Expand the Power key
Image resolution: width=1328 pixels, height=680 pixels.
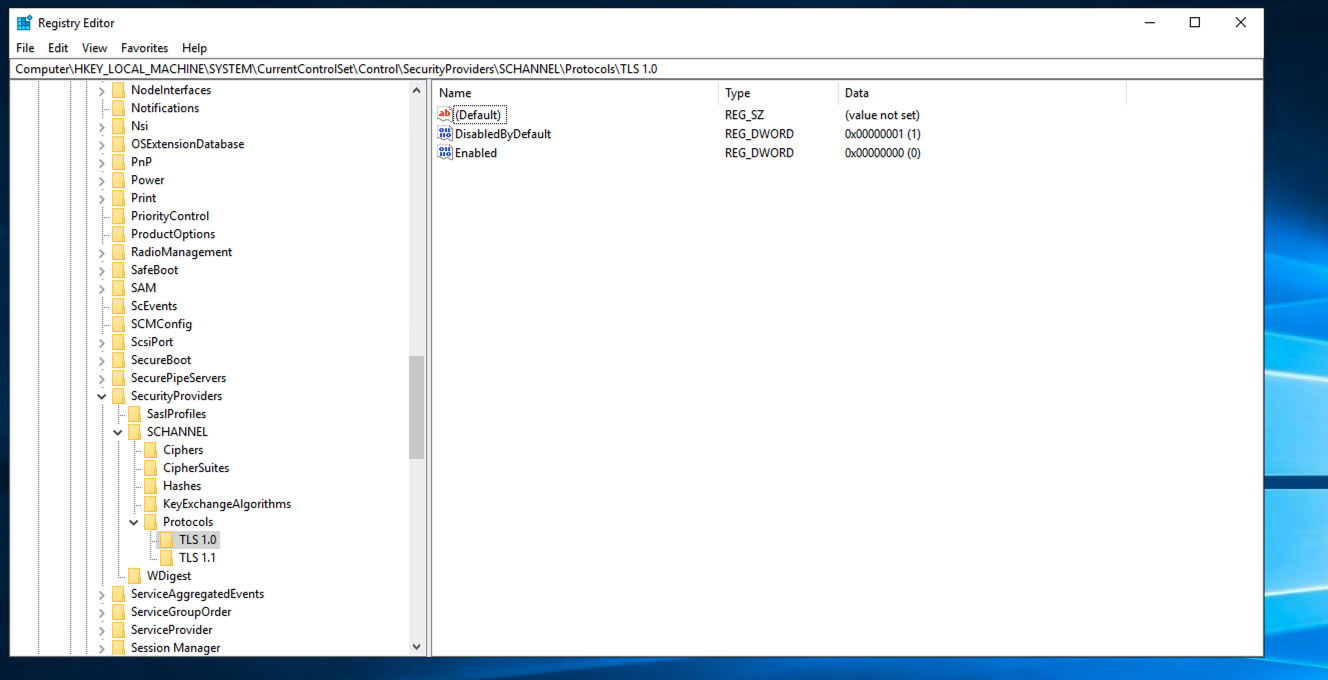[102, 181]
